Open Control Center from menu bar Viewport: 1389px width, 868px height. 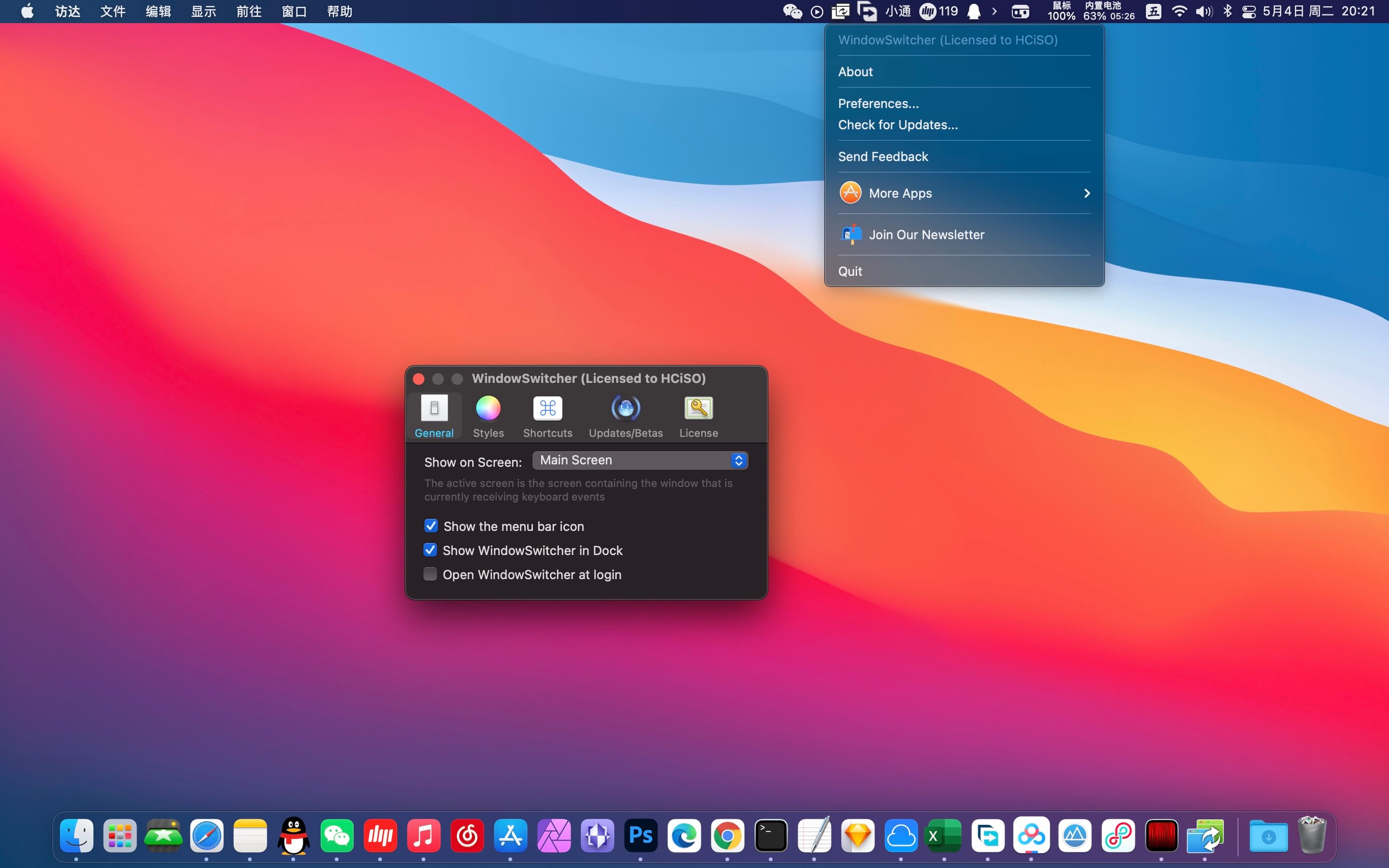click(x=1249, y=12)
